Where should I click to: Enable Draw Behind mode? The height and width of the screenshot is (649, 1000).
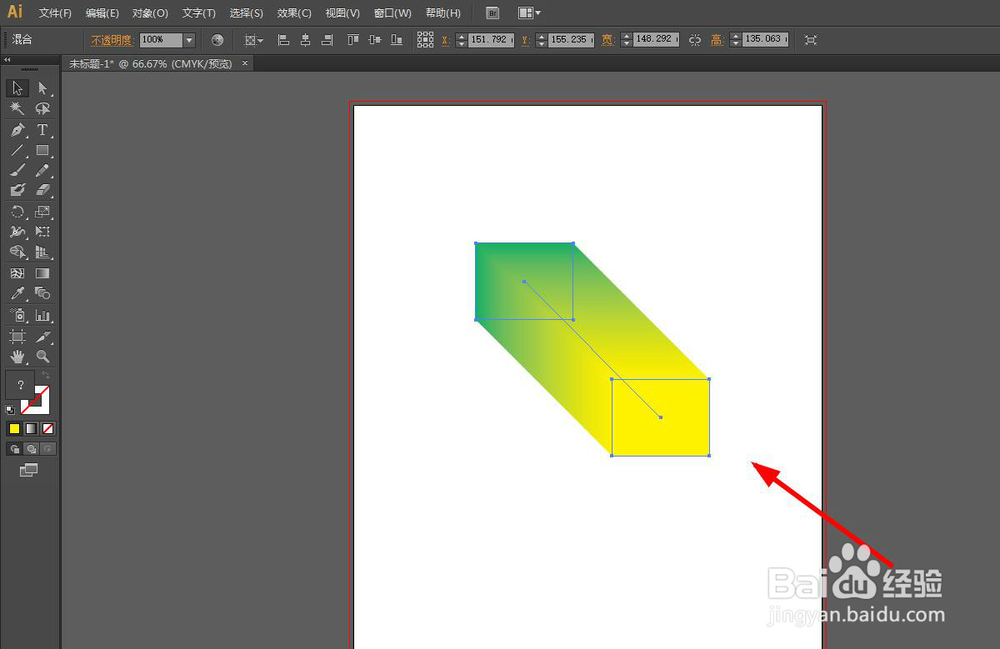pos(31,449)
